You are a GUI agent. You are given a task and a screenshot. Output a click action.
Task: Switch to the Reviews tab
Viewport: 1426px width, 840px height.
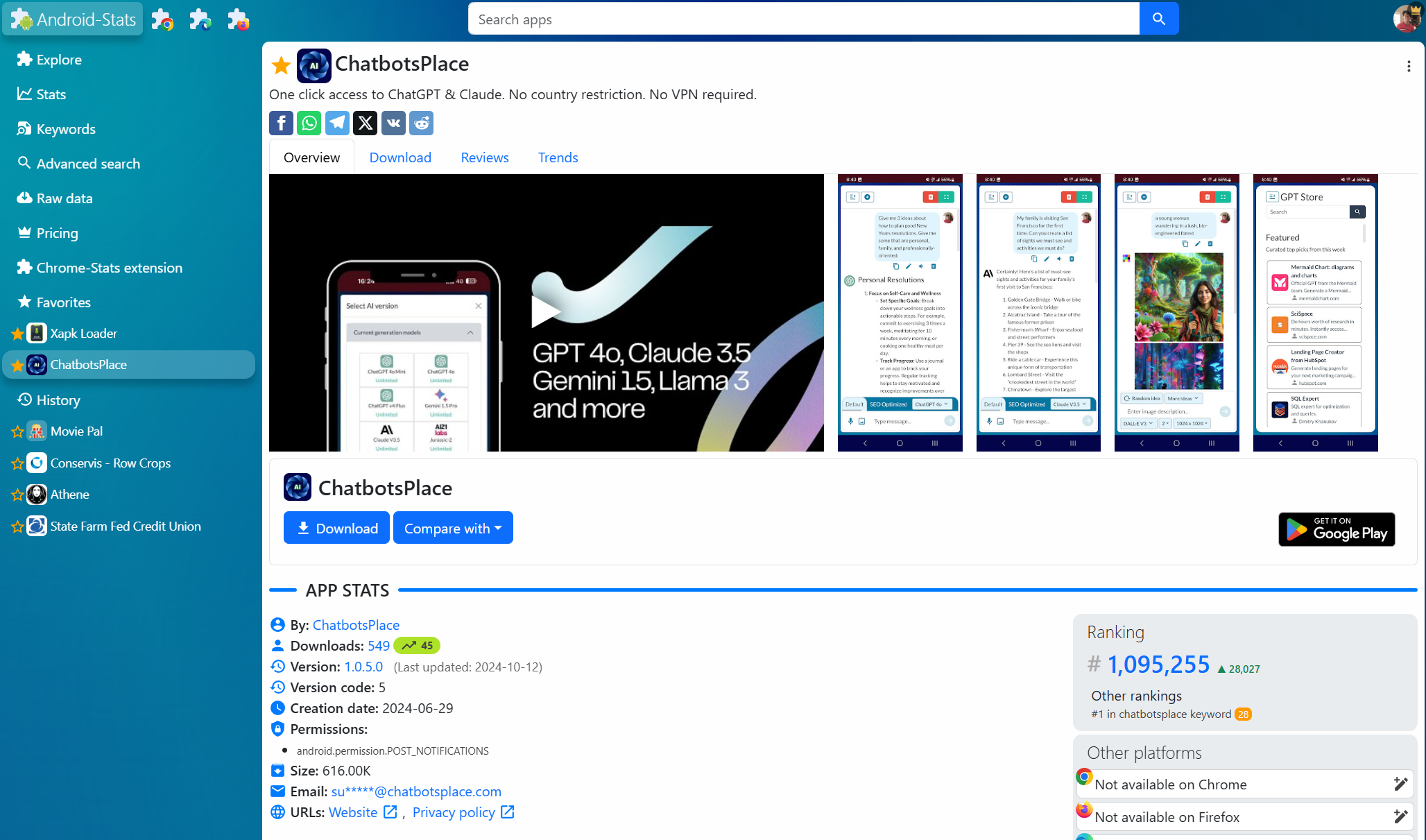click(x=485, y=157)
